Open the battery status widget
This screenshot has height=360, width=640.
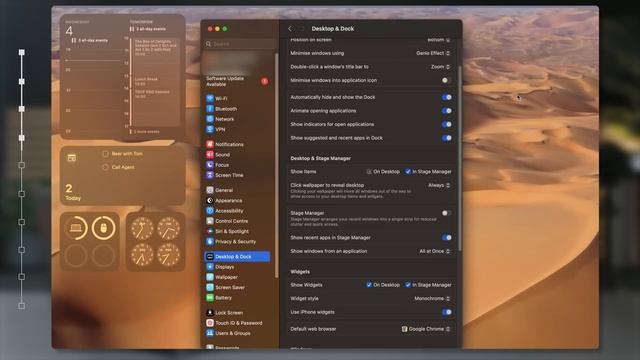[90, 241]
